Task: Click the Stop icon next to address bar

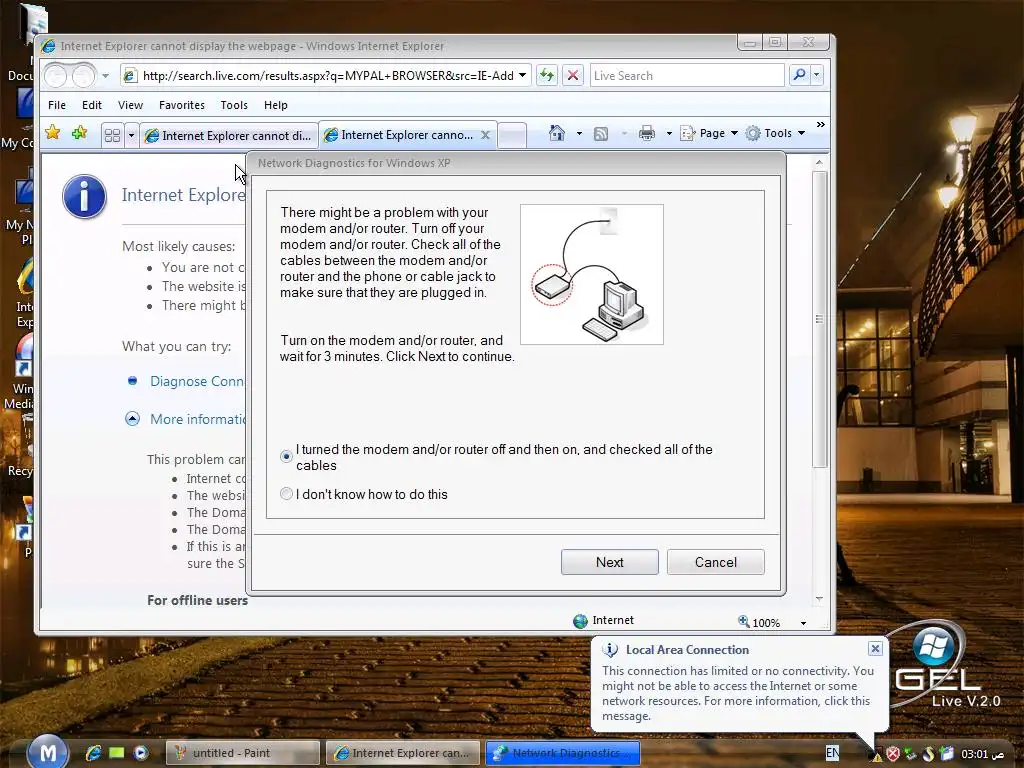Action: (573, 76)
